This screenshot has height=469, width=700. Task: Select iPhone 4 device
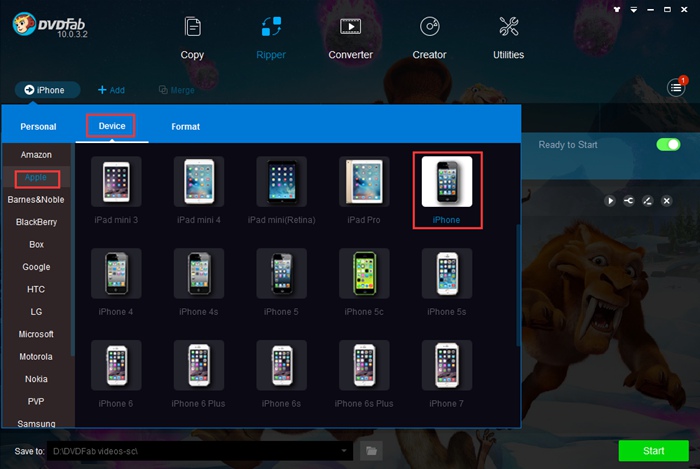[x=116, y=282]
